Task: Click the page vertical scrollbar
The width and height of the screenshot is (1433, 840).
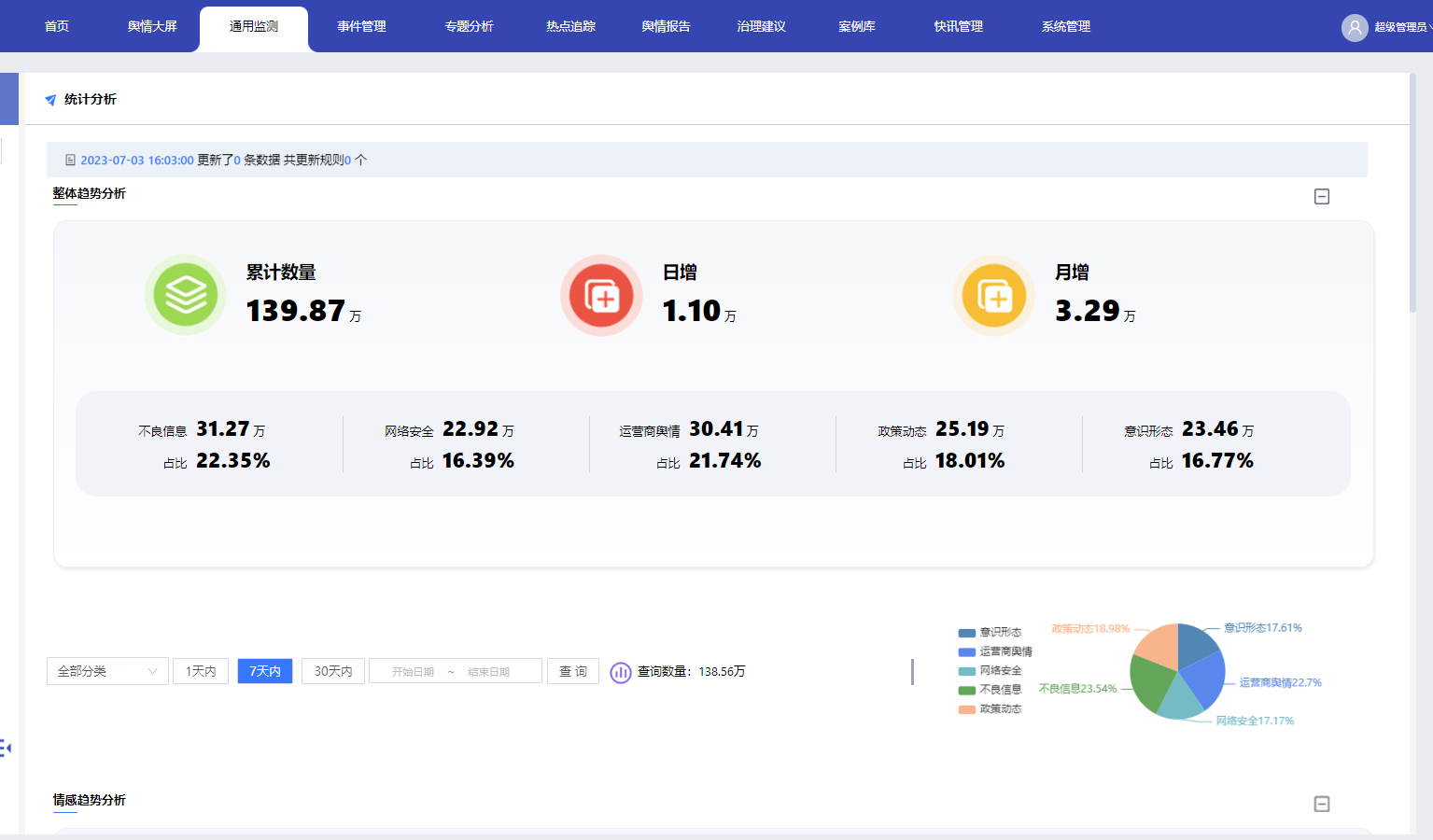Action: point(1412,192)
